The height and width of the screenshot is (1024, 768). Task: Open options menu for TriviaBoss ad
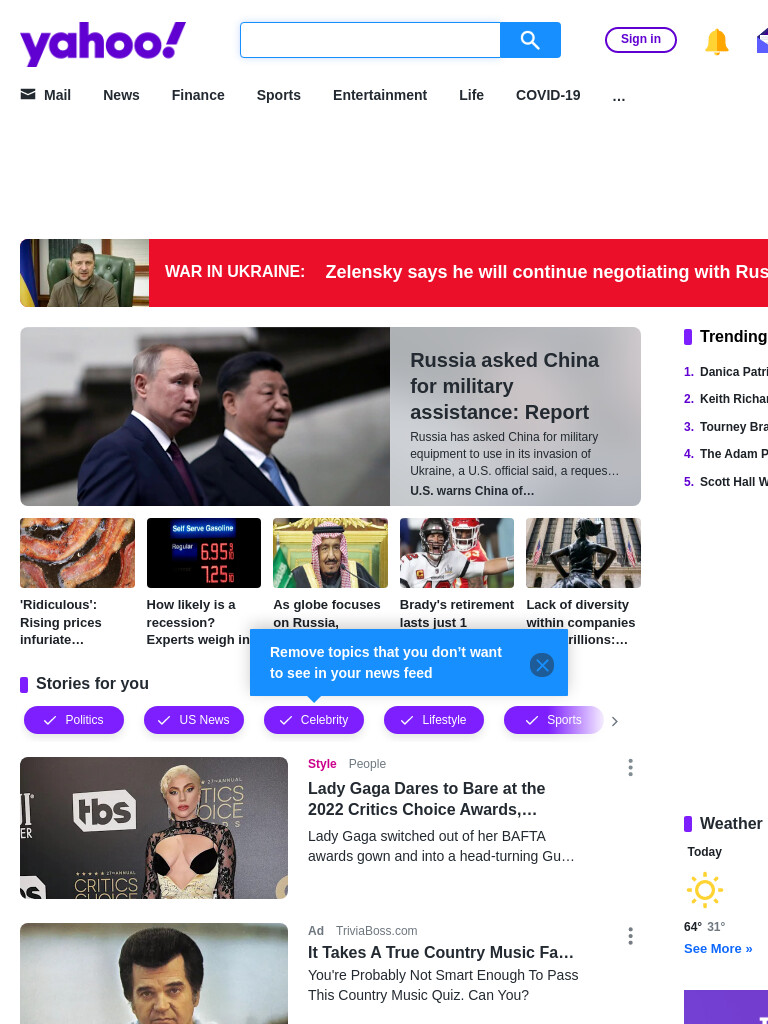tap(630, 936)
